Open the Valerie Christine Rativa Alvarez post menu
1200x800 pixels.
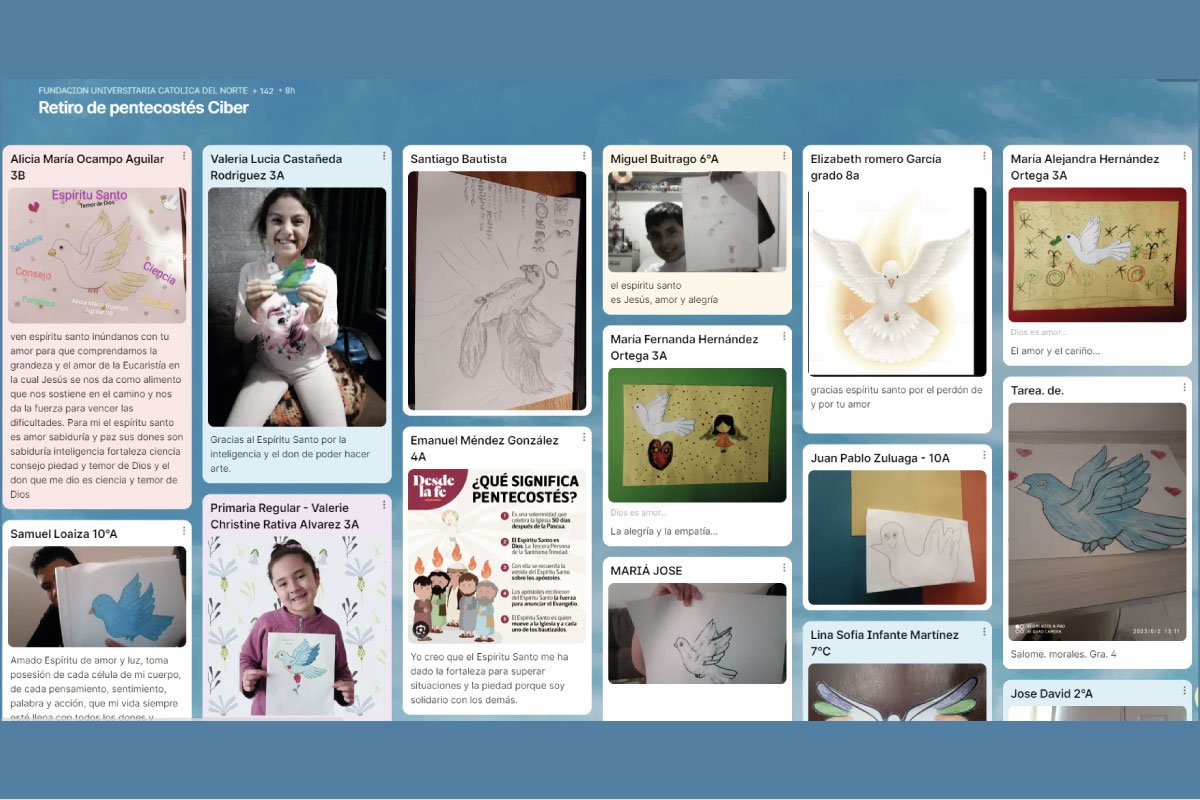point(384,506)
